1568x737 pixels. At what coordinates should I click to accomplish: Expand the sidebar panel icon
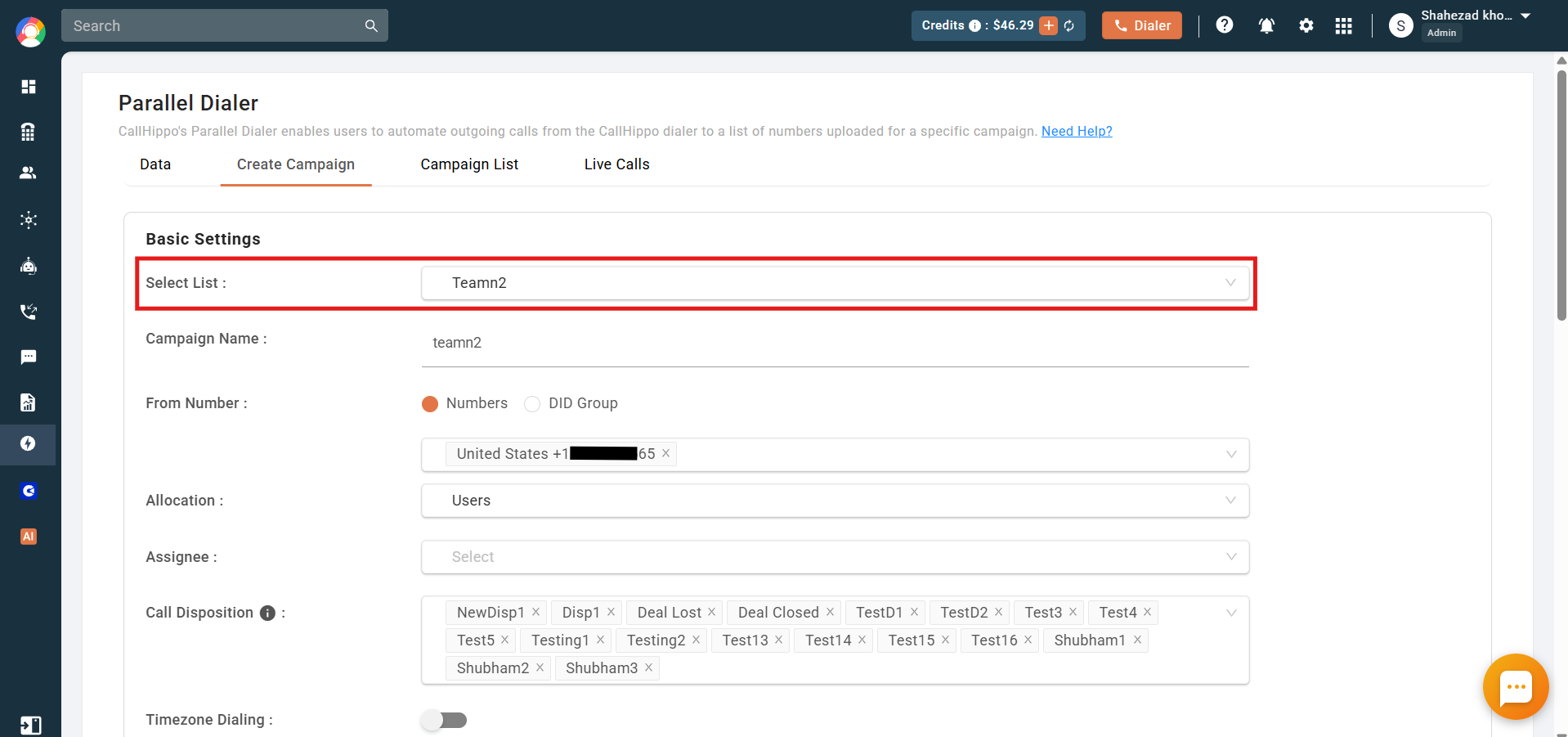[30, 726]
